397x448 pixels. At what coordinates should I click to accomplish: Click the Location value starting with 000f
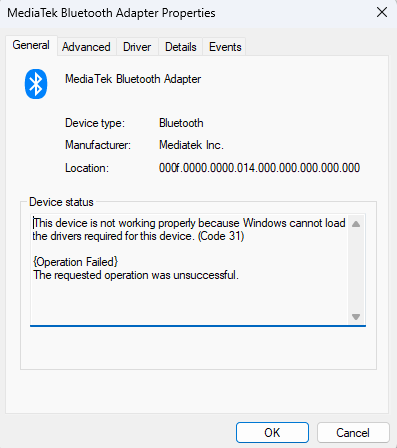point(259,168)
